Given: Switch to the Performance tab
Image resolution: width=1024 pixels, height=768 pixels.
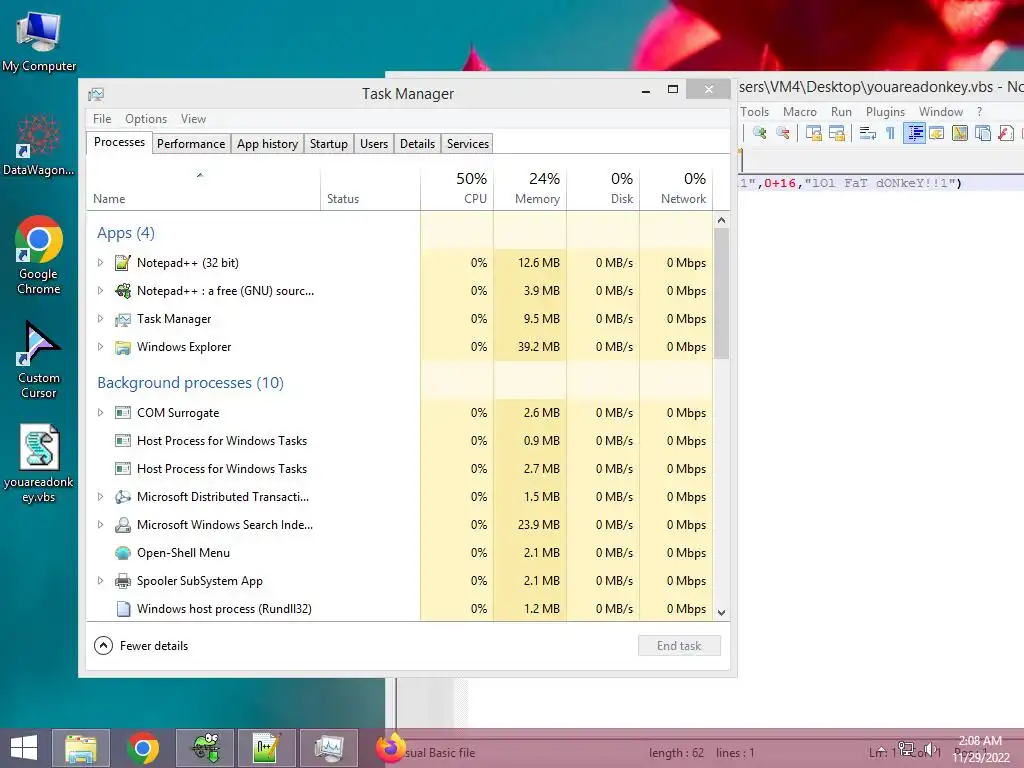Looking at the screenshot, I should coord(191,144).
